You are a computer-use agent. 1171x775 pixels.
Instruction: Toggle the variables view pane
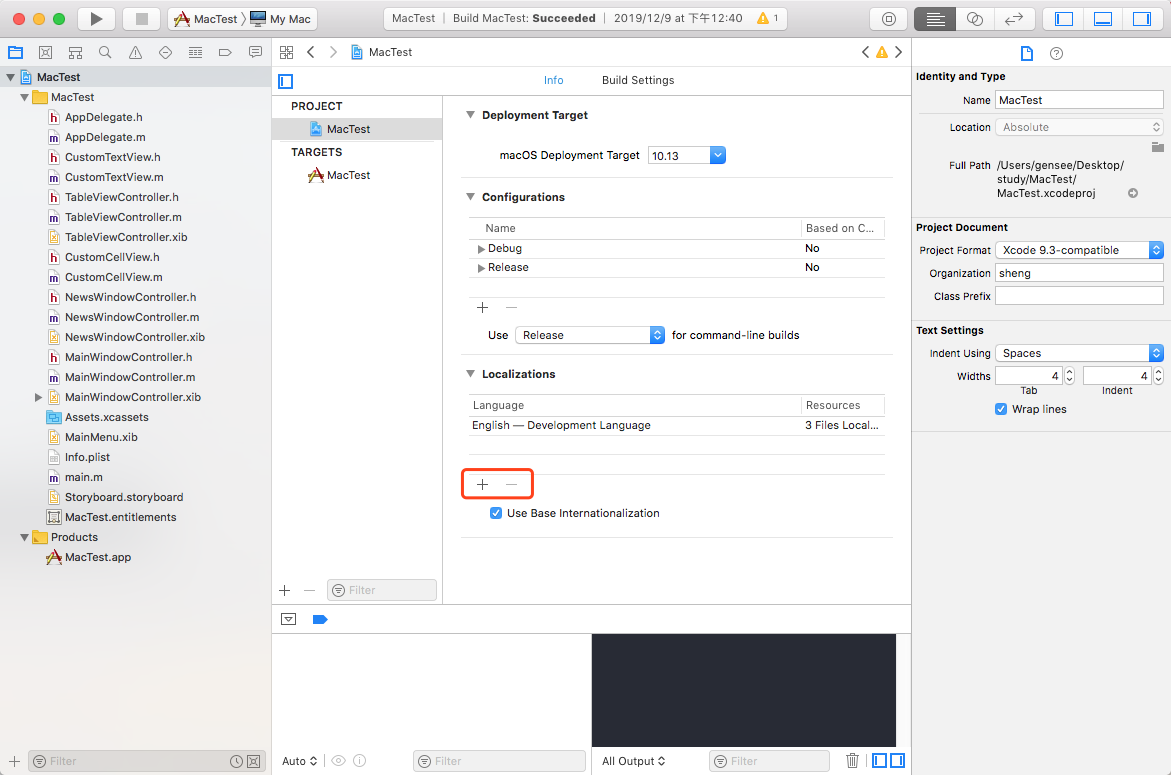880,760
